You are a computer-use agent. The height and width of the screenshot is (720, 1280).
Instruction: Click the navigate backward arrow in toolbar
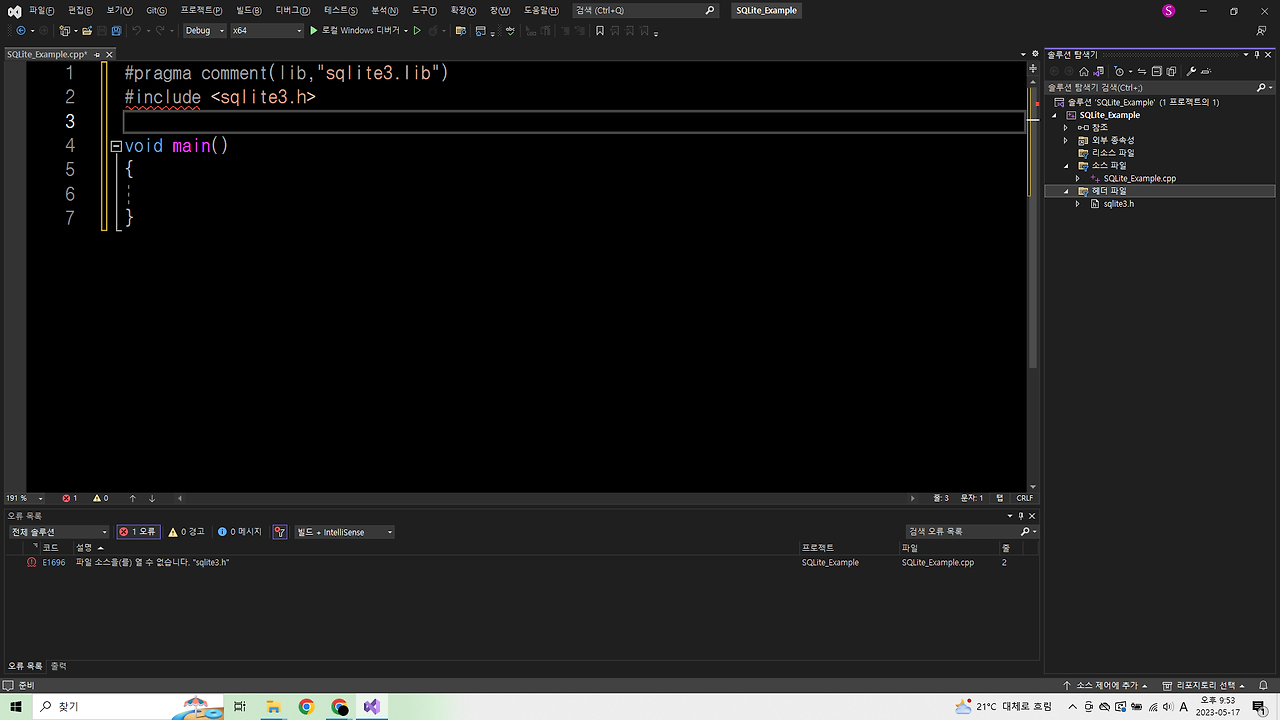pos(21,31)
